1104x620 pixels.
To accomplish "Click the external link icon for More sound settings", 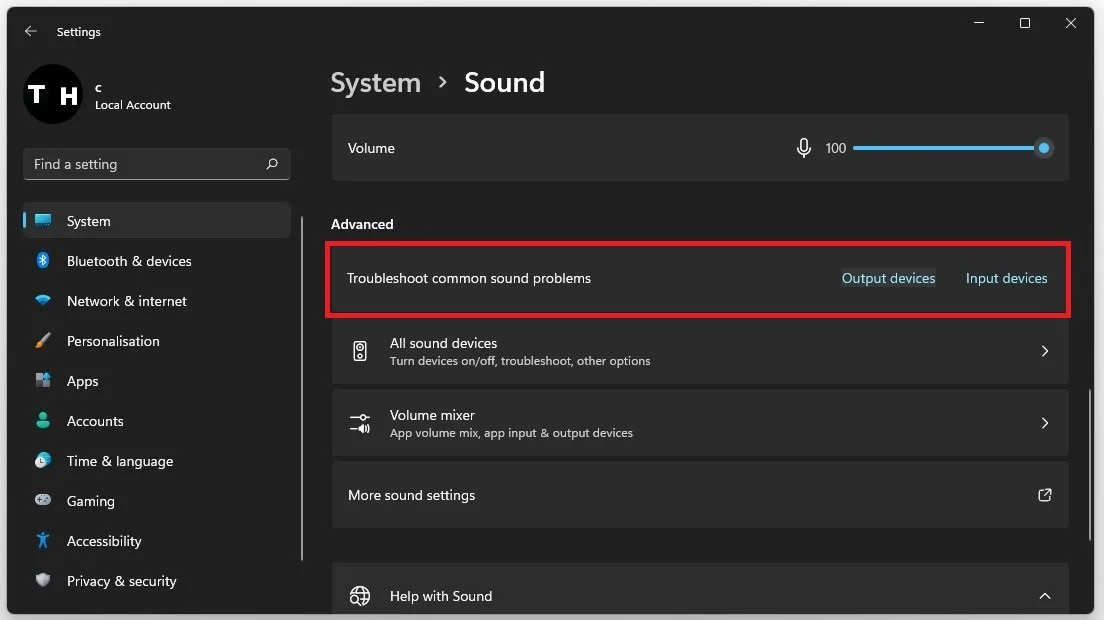I will pyautogui.click(x=1044, y=495).
